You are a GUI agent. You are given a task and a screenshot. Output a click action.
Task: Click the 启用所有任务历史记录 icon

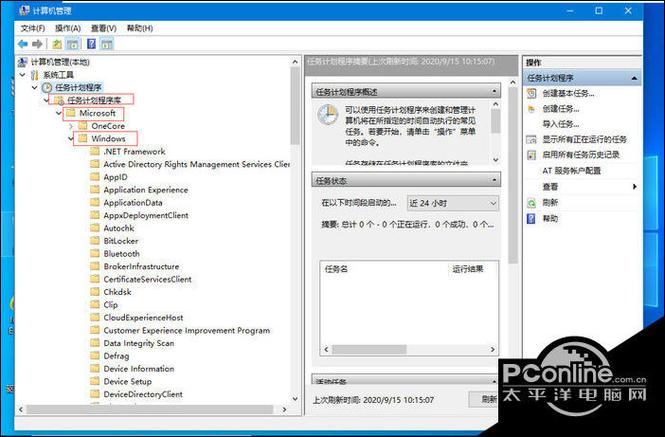pos(531,155)
